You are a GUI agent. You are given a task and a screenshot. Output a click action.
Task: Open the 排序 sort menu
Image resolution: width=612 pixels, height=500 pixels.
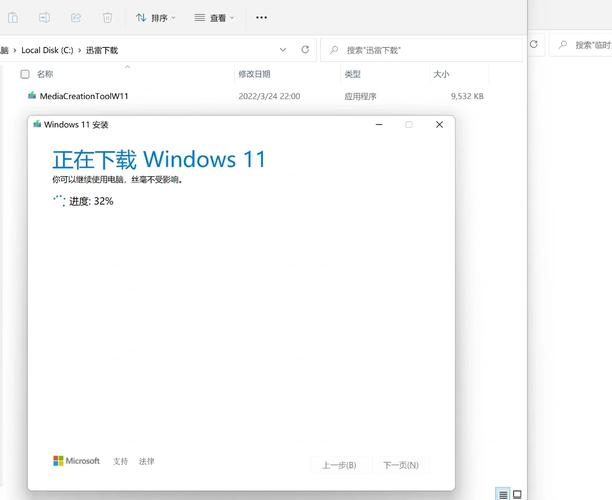pyautogui.click(x=155, y=18)
